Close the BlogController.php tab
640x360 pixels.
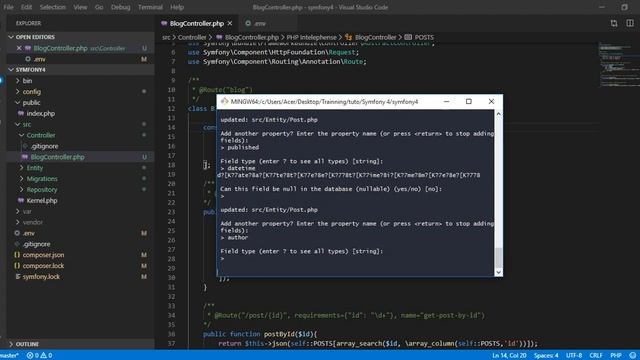coord(230,24)
